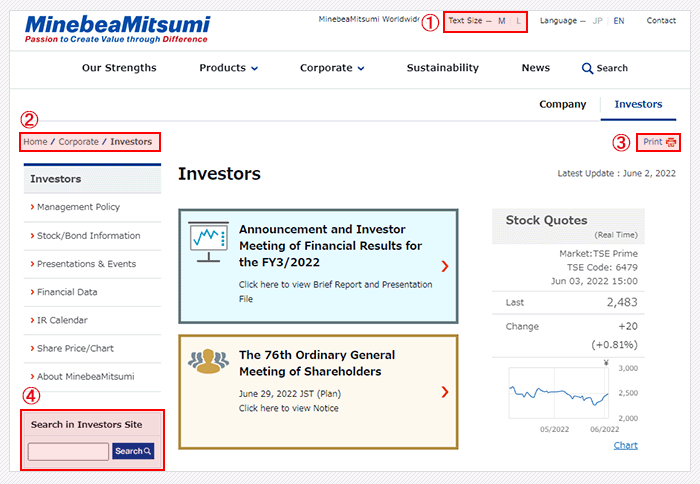Click the presentation chart icon in Announcement card
Screen dimensions: 700x484
click(208, 242)
